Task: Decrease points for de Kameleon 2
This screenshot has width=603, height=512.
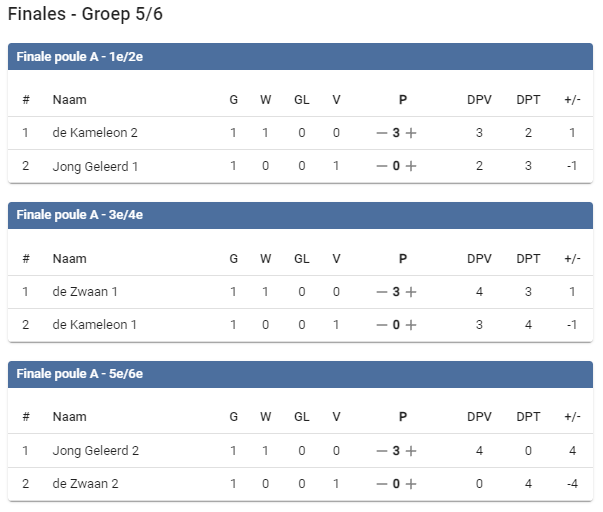Action: [x=381, y=133]
